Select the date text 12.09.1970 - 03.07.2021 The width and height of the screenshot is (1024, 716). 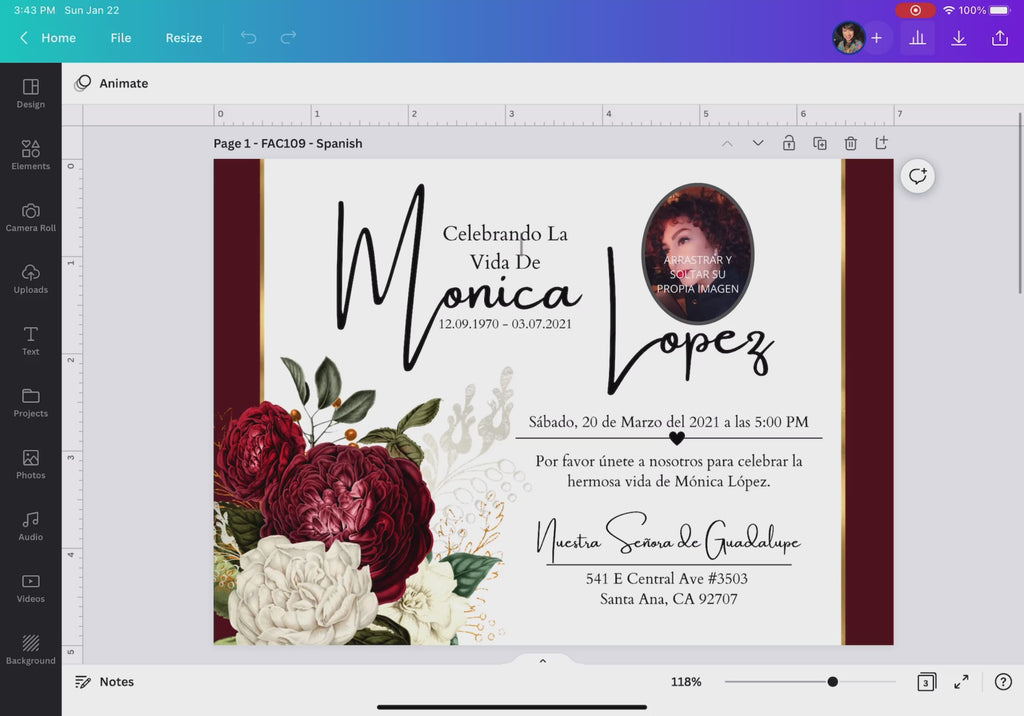[505, 324]
